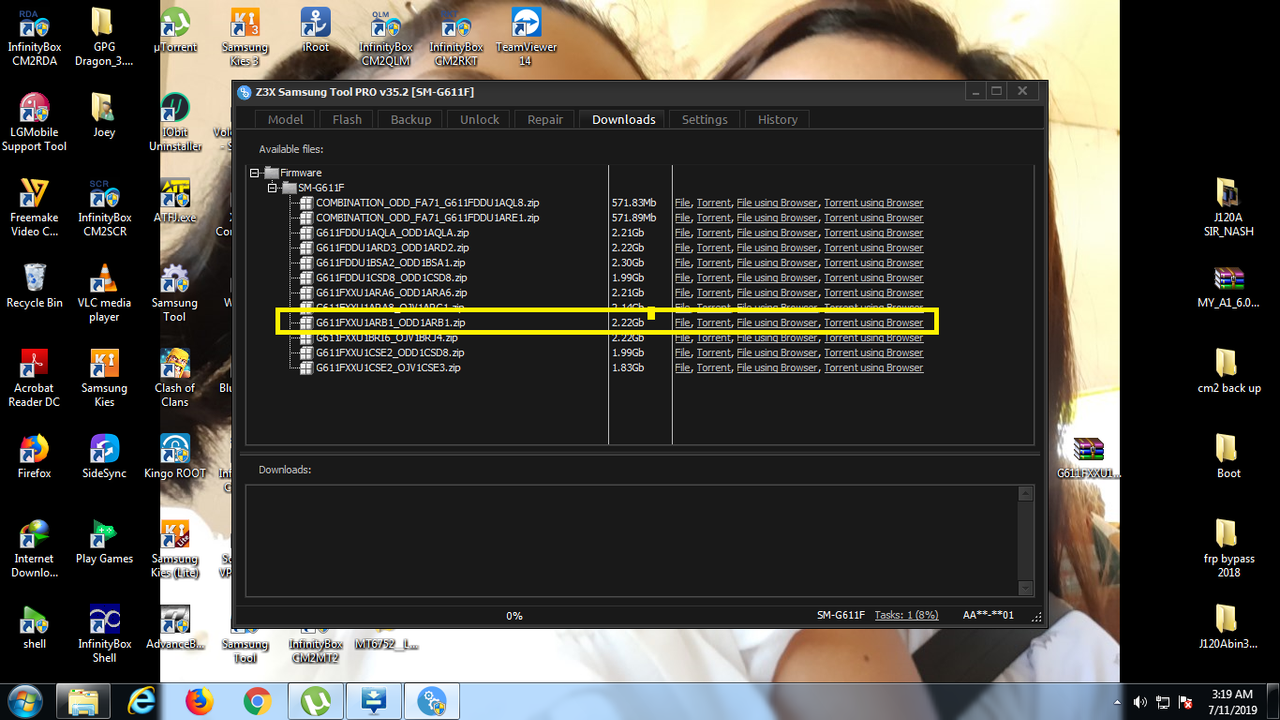Click File link for COMBINATION_ODD_FA71_G611FDDU1AQL8.zip

[682, 203]
